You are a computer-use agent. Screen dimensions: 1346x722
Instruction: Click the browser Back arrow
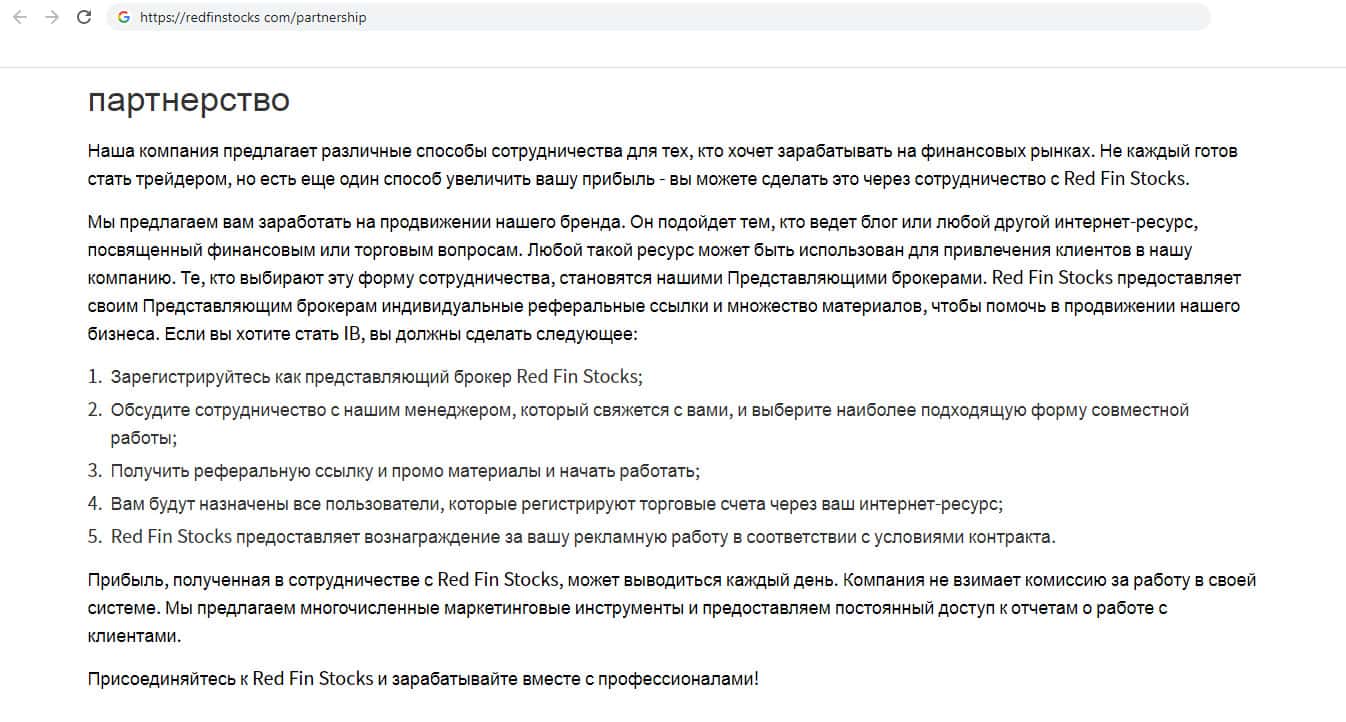(x=19, y=17)
